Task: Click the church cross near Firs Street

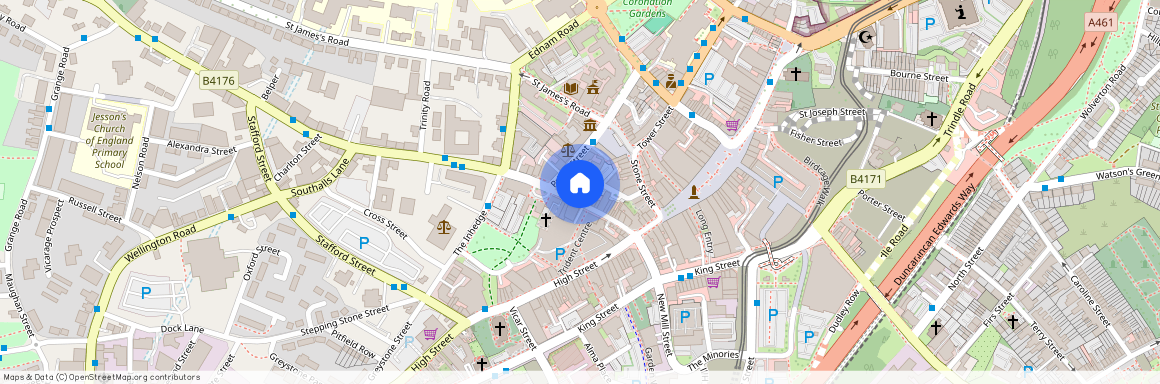Action: coord(1013,321)
